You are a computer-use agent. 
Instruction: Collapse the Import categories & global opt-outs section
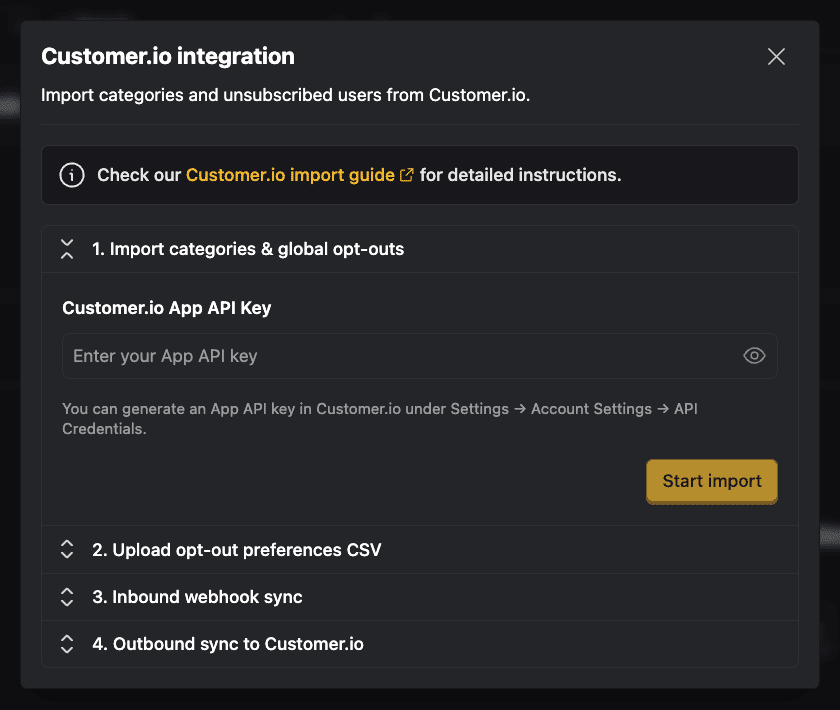point(420,249)
